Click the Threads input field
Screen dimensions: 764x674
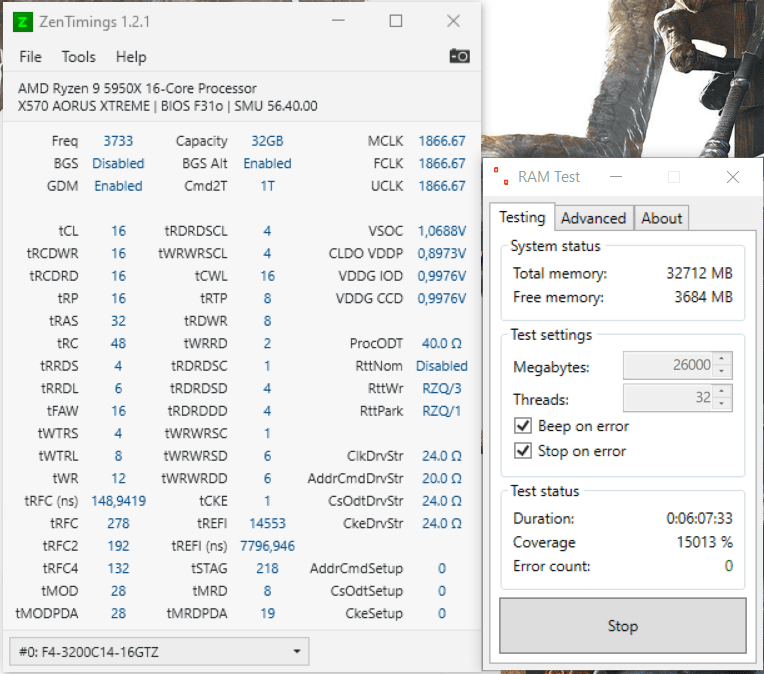(x=668, y=397)
